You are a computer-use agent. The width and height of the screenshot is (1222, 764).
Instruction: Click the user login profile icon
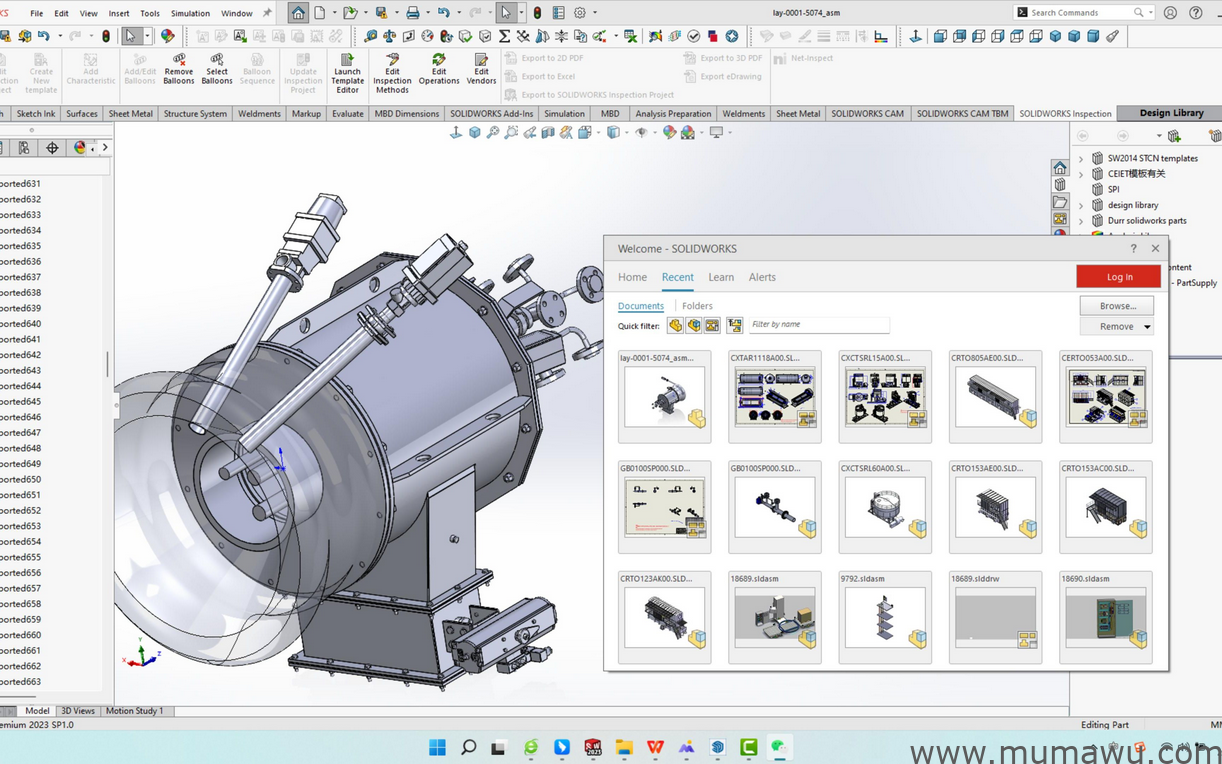1170,13
